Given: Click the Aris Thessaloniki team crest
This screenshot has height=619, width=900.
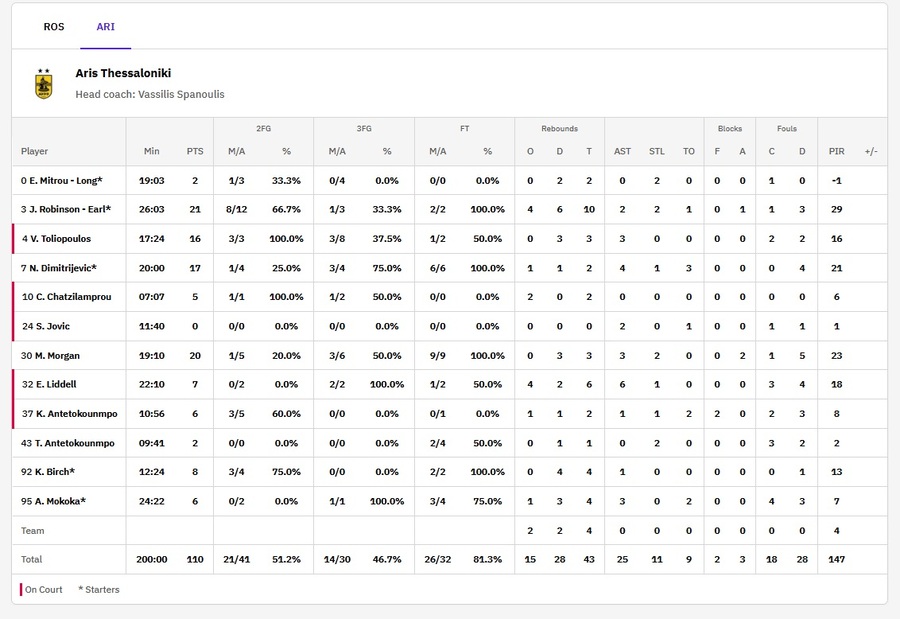Looking at the screenshot, I should 44,84.
